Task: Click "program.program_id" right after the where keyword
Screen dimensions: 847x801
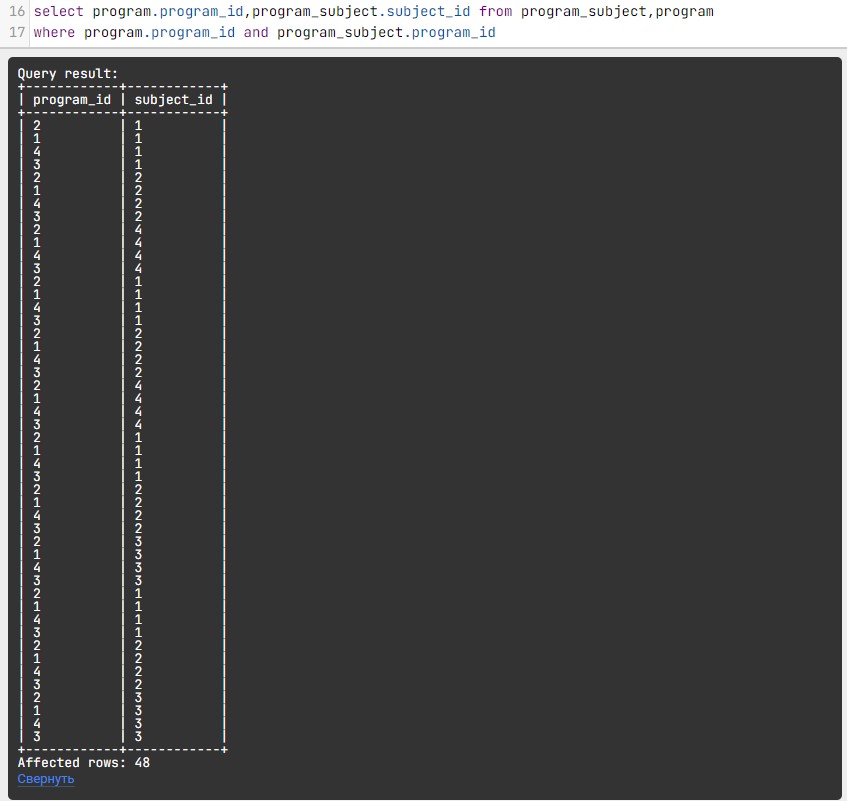Action: click(x=160, y=33)
